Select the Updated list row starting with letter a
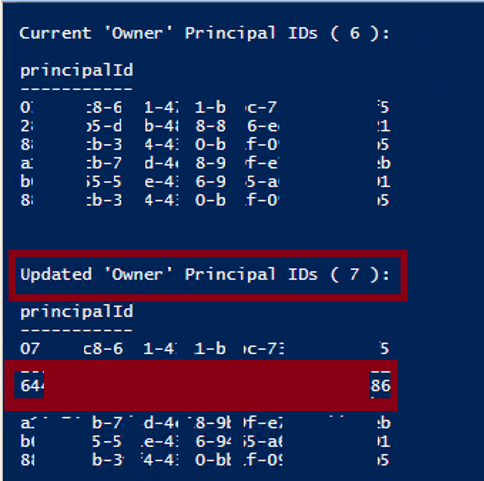 pyautogui.click(x=205, y=423)
